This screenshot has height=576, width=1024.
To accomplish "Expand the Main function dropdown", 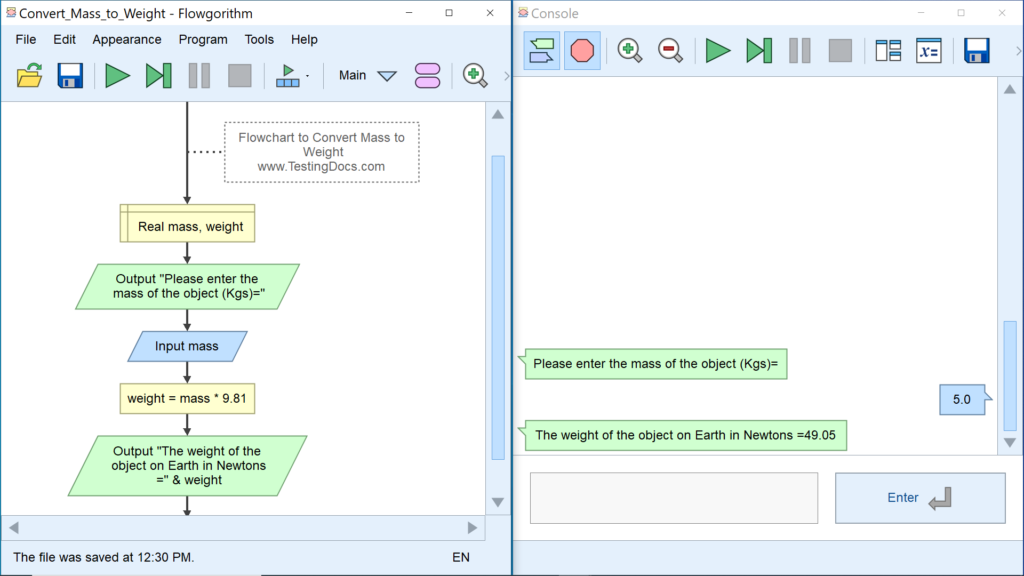I will click(x=387, y=76).
